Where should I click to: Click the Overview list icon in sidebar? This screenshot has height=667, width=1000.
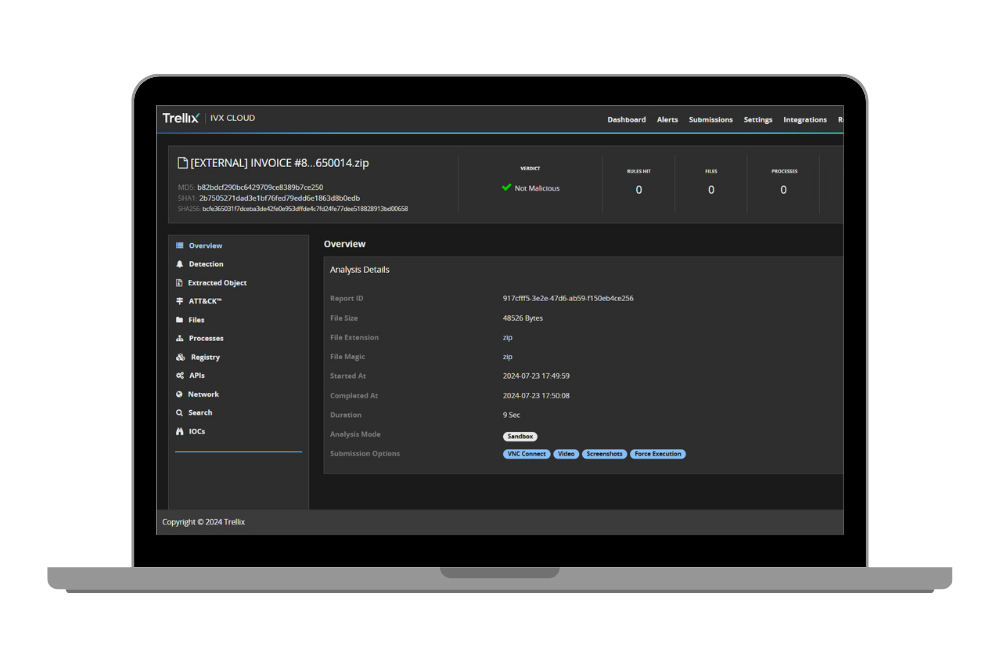click(x=180, y=246)
